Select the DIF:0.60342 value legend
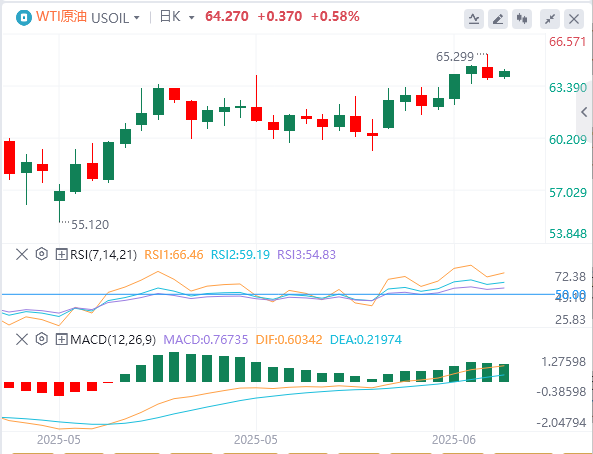The height and width of the screenshot is (454, 593). pos(289,340)
